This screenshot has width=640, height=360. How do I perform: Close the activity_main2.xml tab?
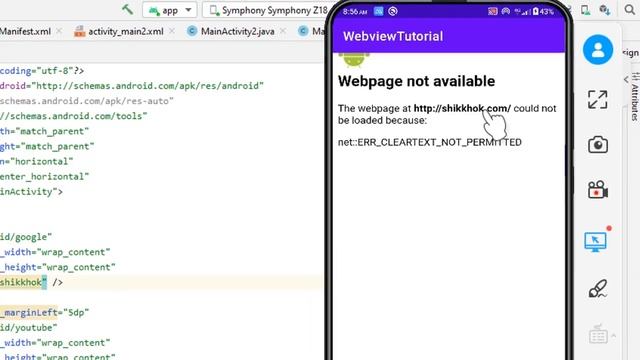[172, 31]
